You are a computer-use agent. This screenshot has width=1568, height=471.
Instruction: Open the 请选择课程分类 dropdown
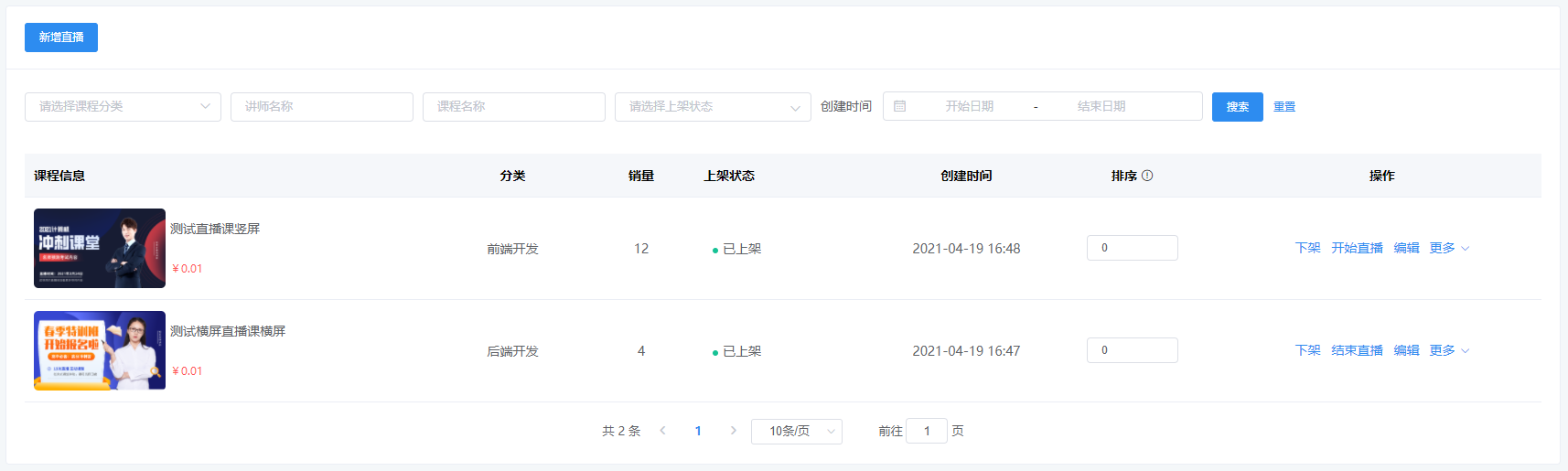tap(123, 107)
